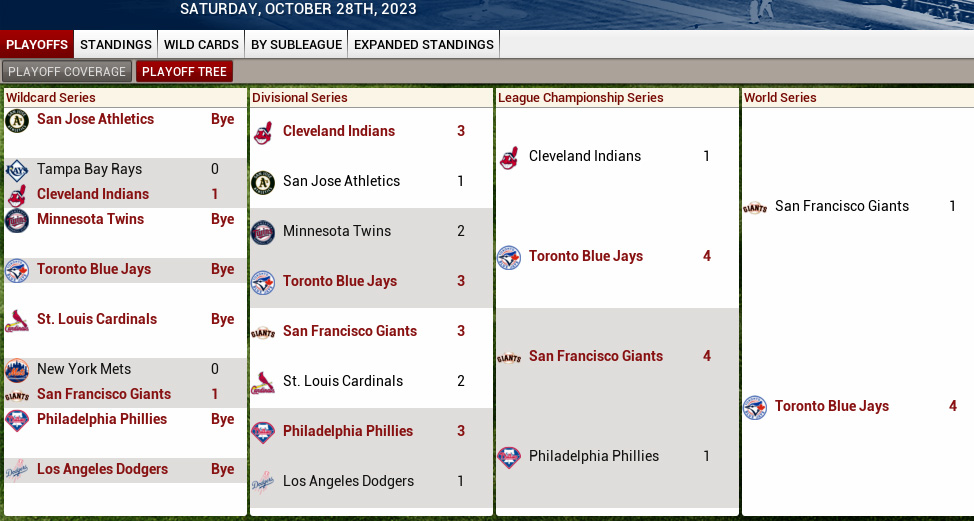Open Cleveland Indians link in Divisional Series
This screenshot has height=521, width=974.
[339, 131]
